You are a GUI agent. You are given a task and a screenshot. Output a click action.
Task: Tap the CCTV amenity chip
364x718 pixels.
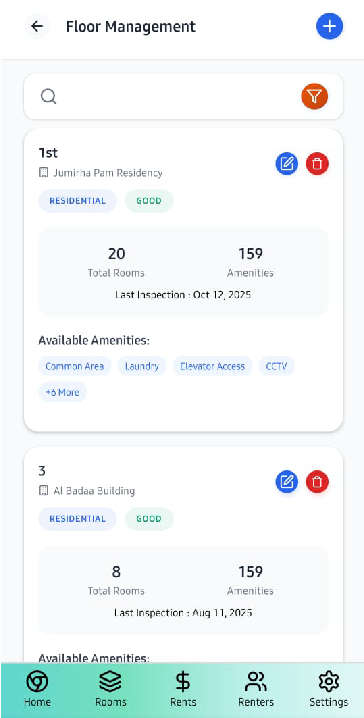[277, 366]
